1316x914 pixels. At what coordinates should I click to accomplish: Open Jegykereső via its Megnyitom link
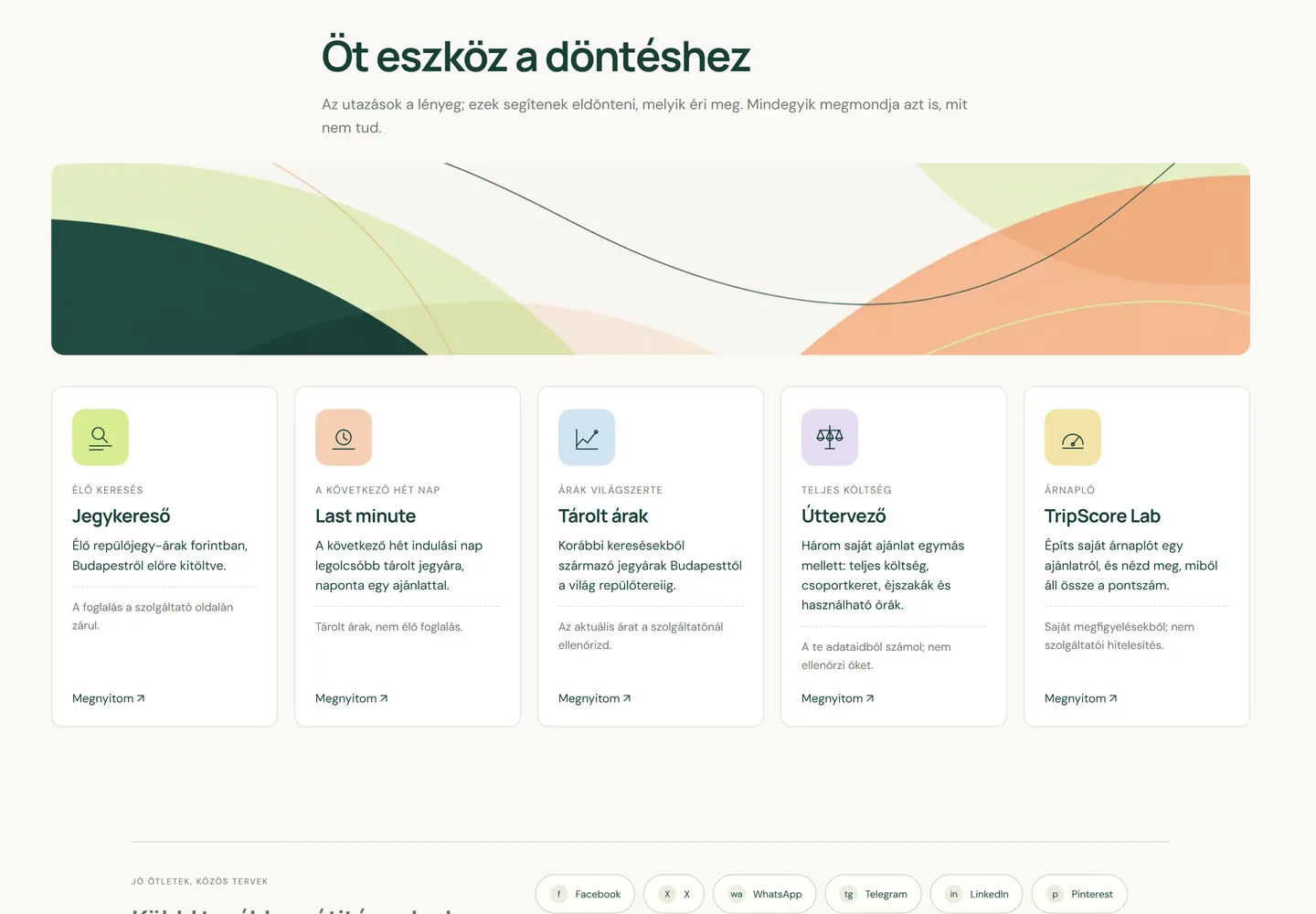[109, 698]
